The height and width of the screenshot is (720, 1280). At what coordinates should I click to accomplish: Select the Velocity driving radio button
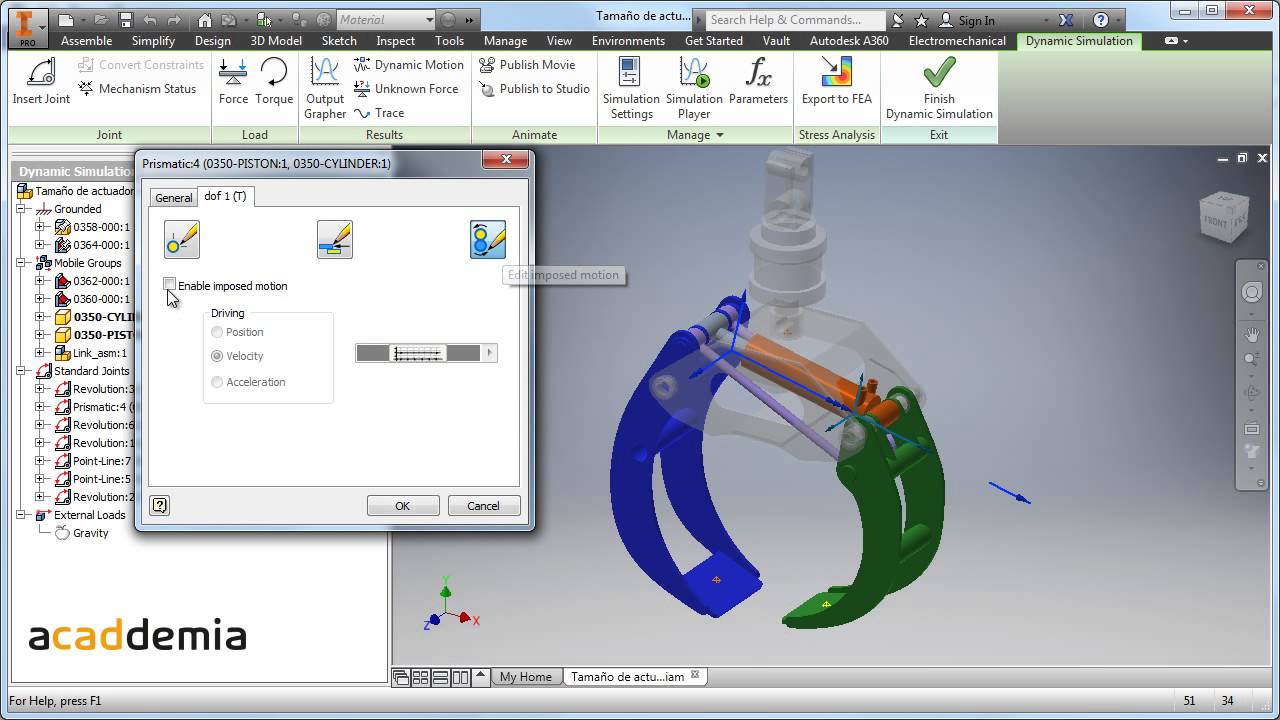point(217,356)
